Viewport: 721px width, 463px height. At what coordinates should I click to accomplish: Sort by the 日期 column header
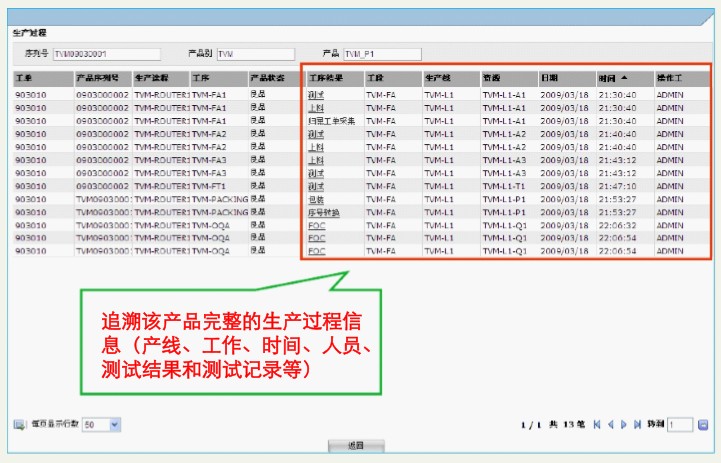(x=567, y=79)
